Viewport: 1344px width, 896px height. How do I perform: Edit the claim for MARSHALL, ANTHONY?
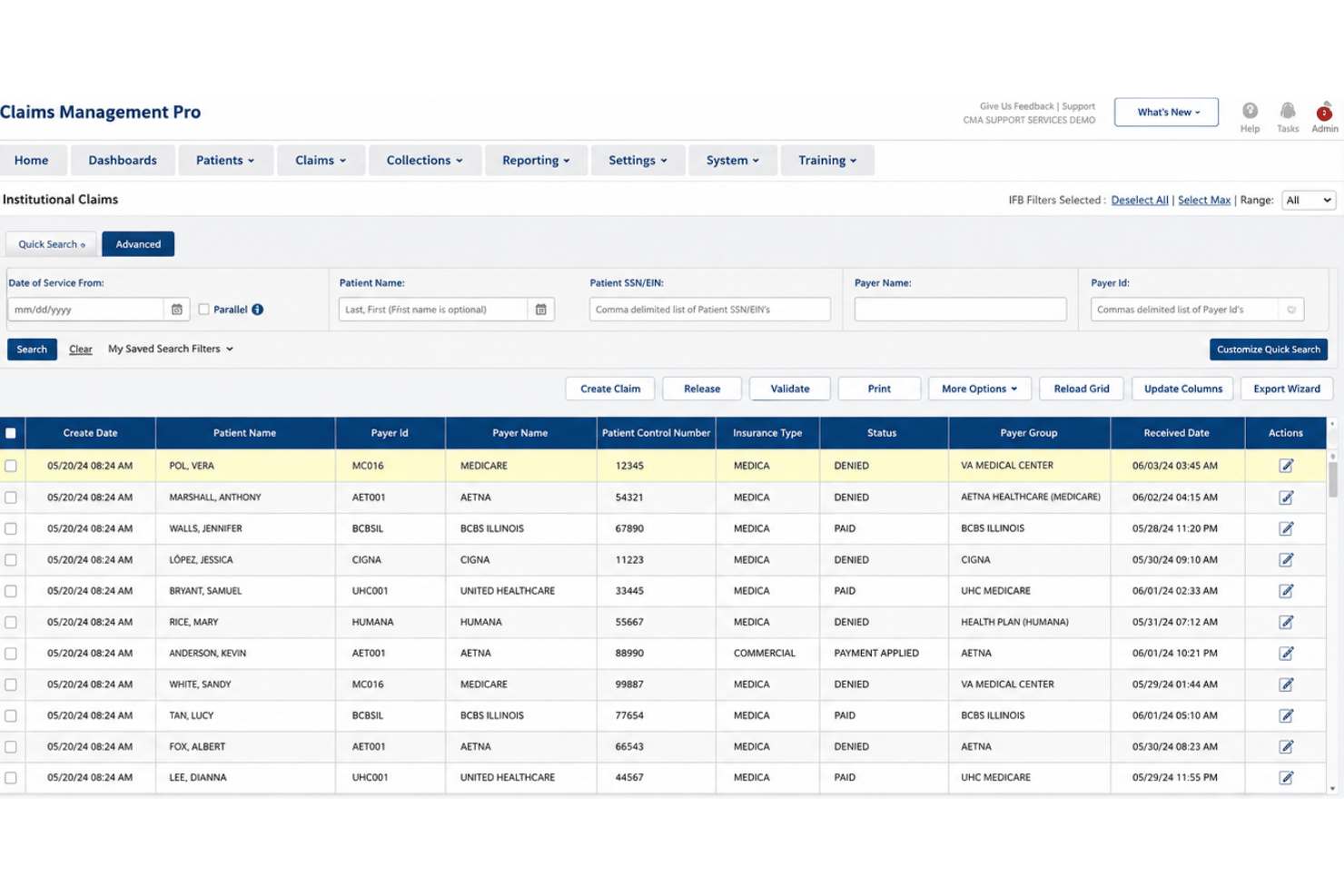1286,497
